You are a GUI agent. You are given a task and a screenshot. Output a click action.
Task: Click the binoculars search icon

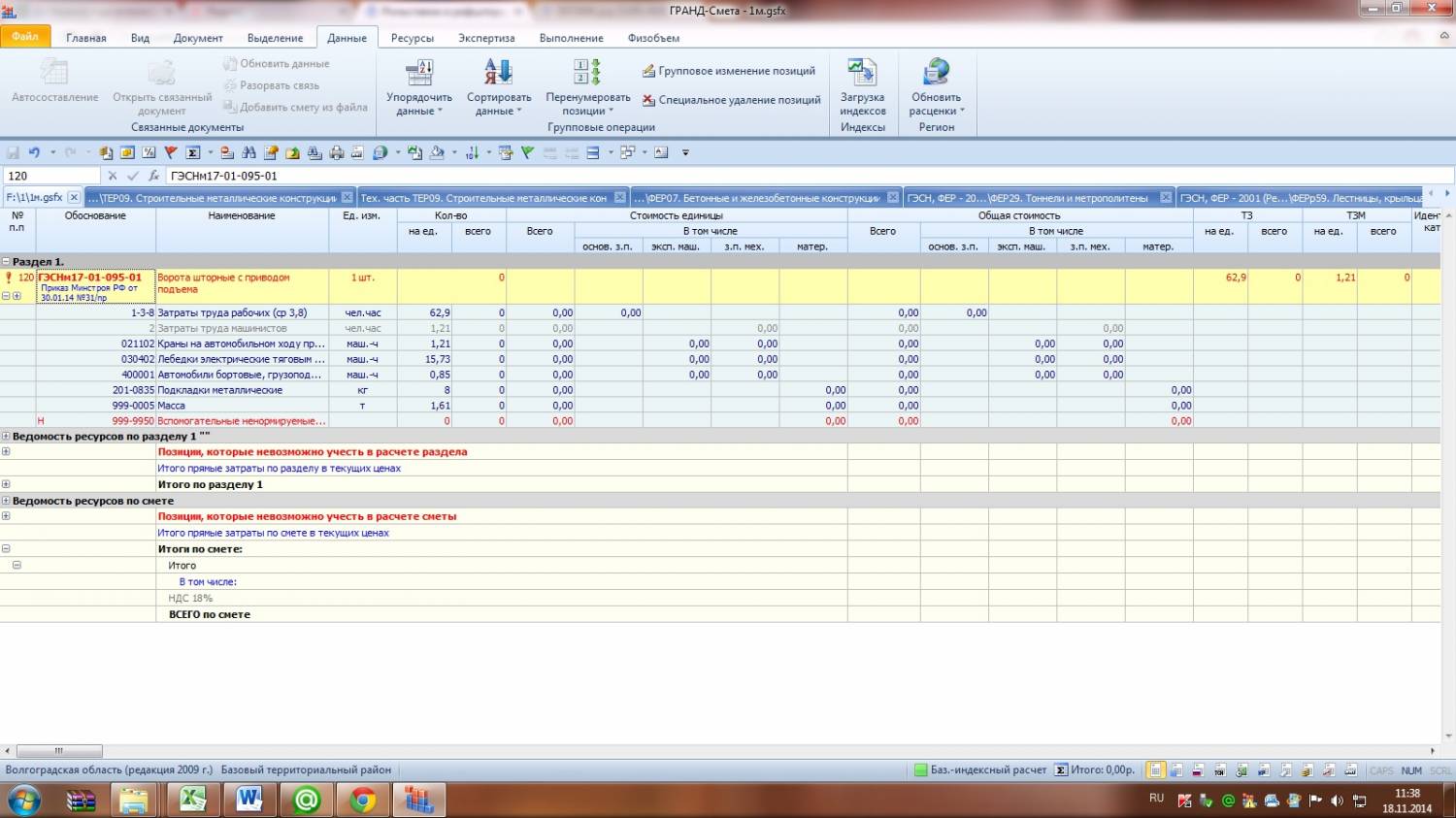(x=248, y=152)
